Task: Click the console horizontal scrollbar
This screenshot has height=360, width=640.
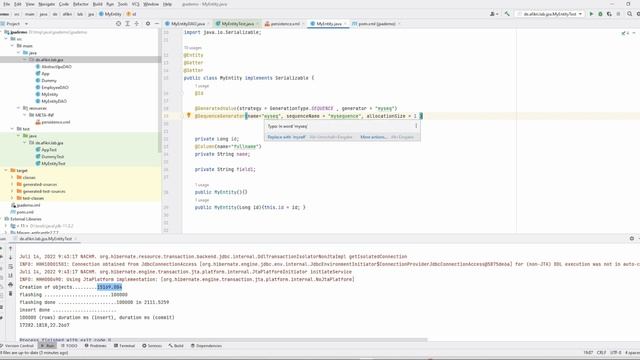Action: [222, 340]
